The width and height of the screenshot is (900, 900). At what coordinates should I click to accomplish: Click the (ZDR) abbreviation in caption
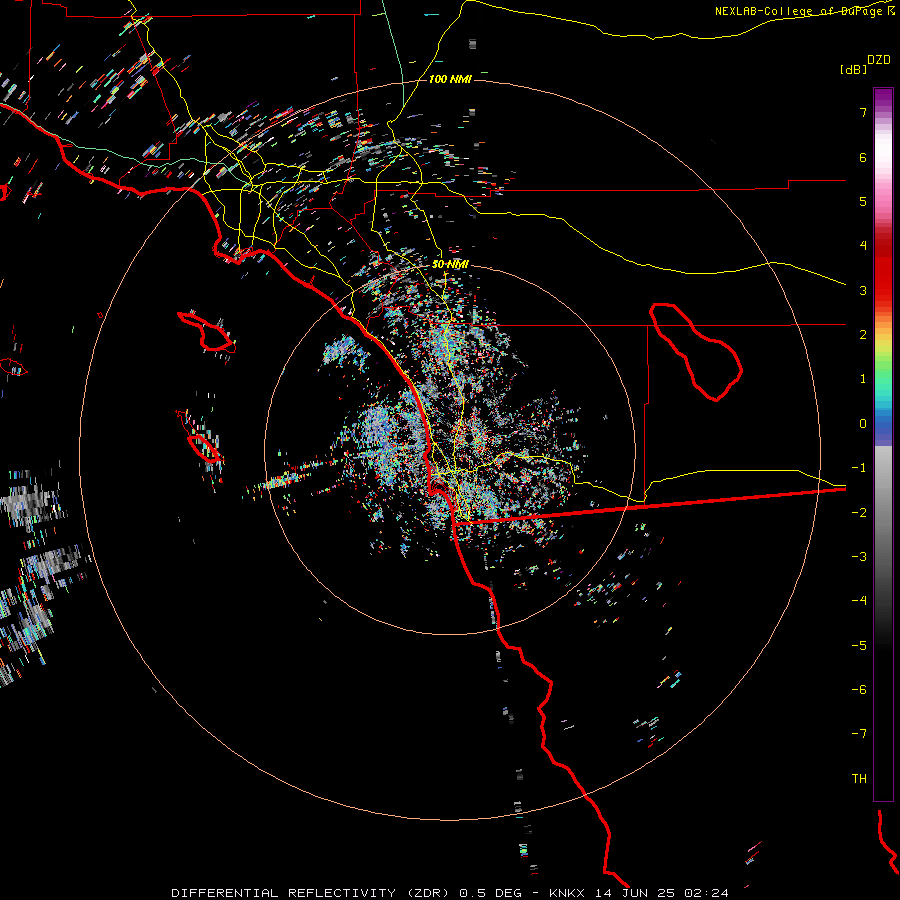pyautogui.click(x=428, y=893)
